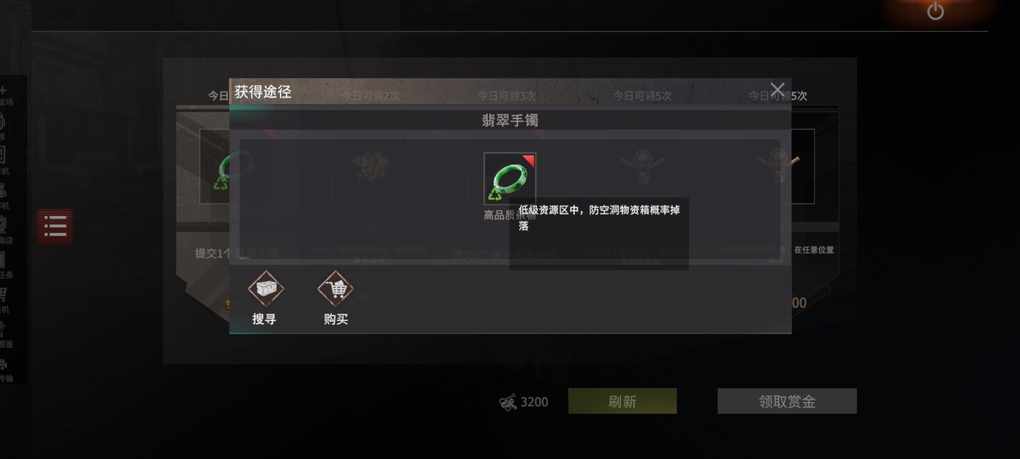Open the red list menu icon

(x=55, y=226)
